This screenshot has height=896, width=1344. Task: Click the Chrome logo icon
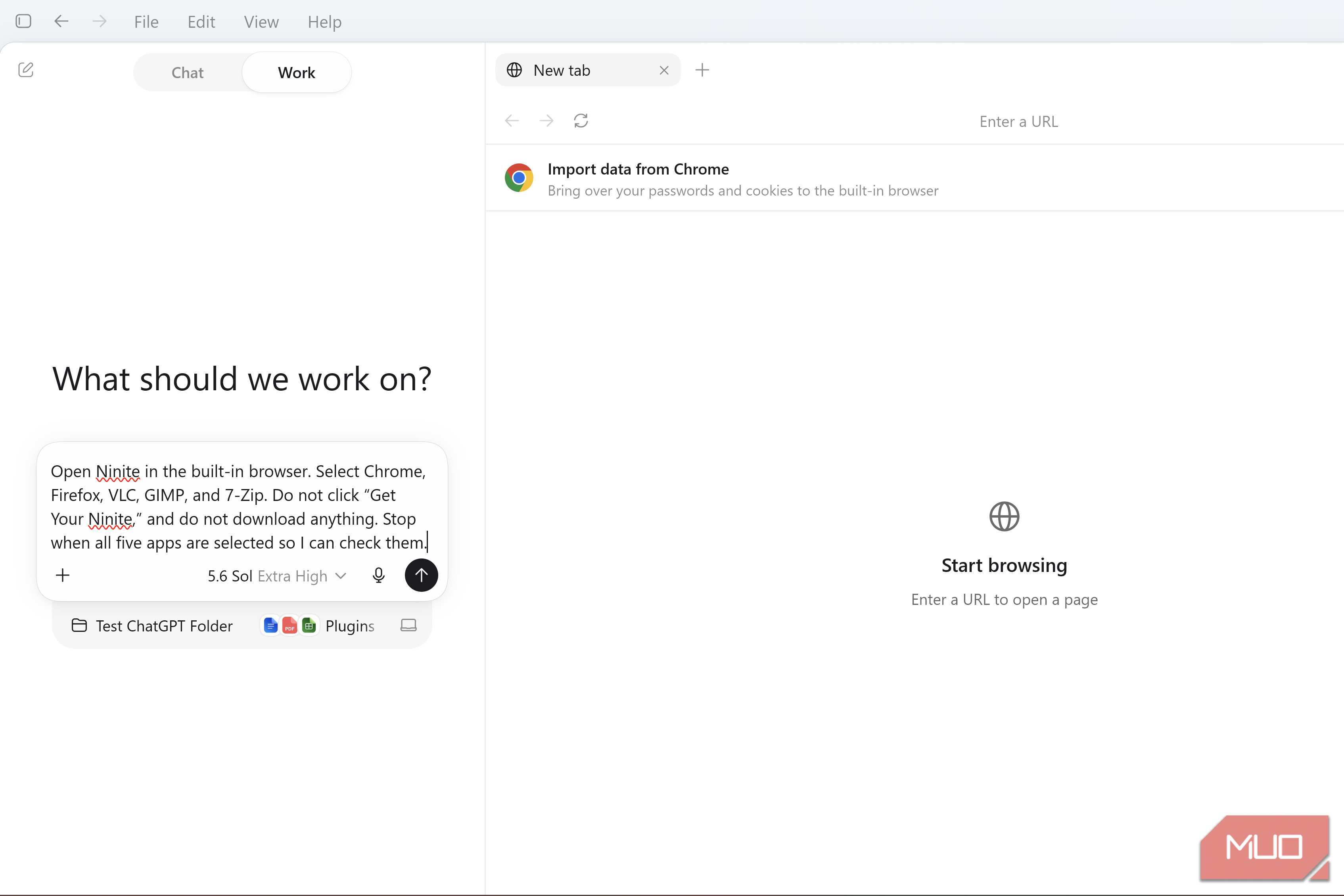(x=519, y=178)
